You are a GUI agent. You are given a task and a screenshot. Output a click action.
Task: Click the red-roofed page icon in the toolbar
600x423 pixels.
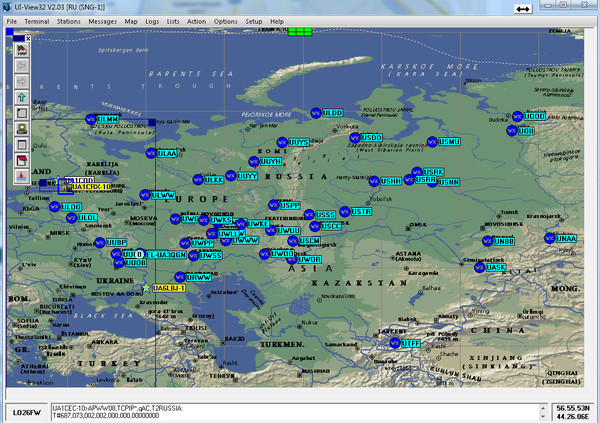click(22, 160)
